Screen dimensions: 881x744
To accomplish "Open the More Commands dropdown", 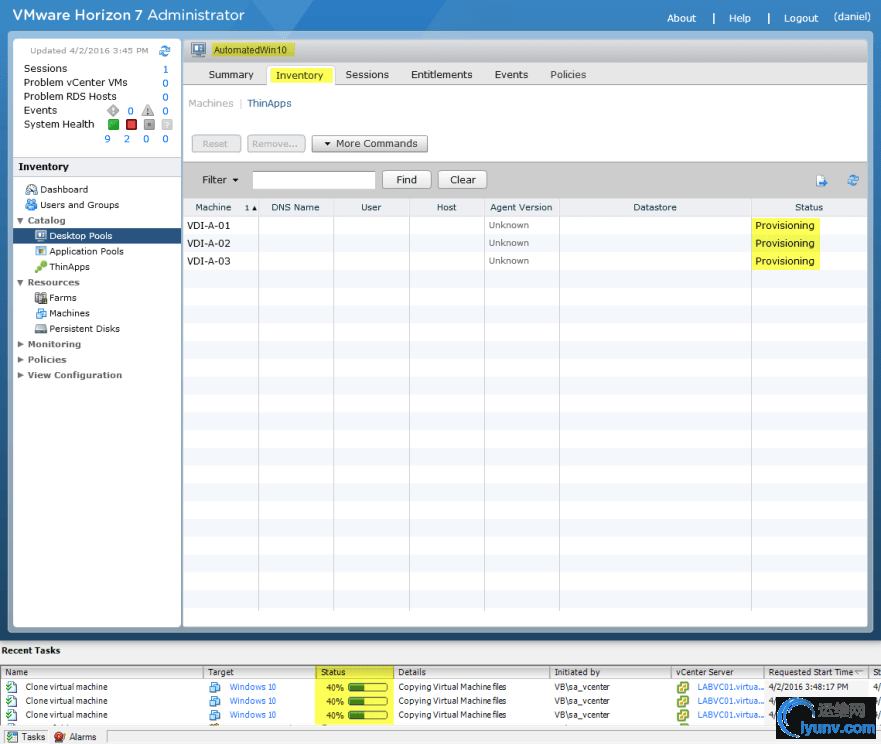I will pos(370,144).
